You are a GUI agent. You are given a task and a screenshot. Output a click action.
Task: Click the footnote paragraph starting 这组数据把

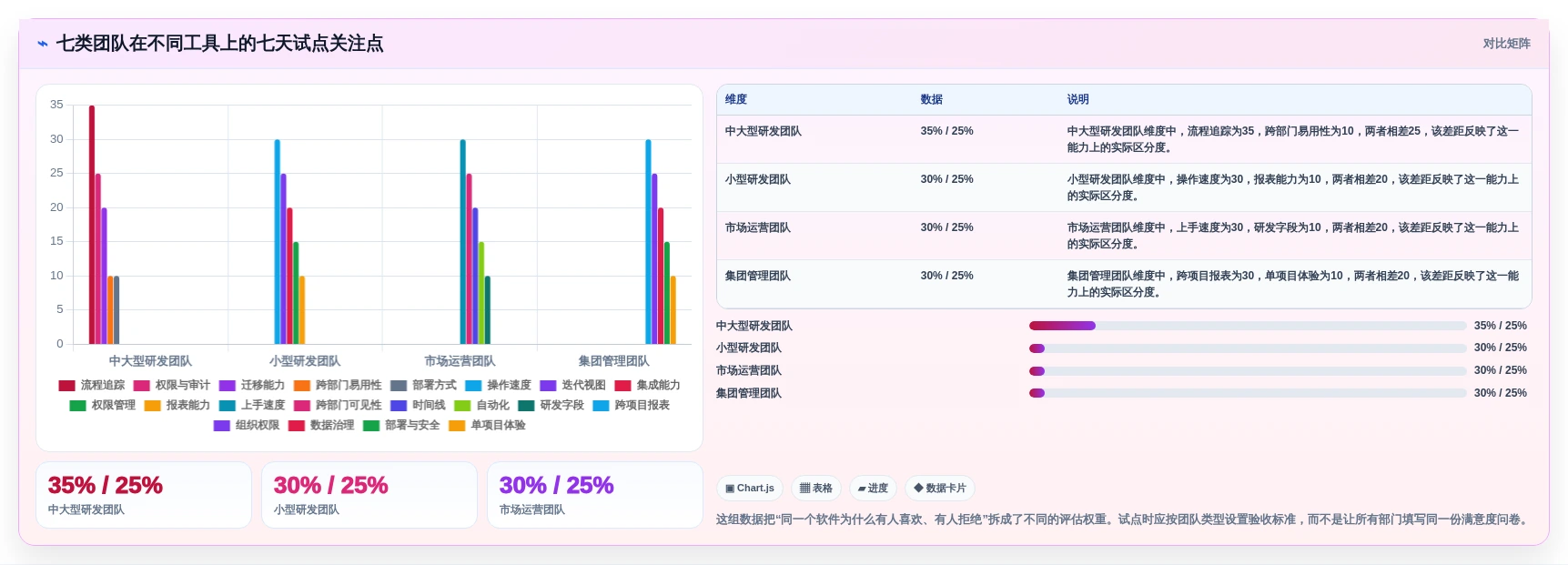(1124, 520)
